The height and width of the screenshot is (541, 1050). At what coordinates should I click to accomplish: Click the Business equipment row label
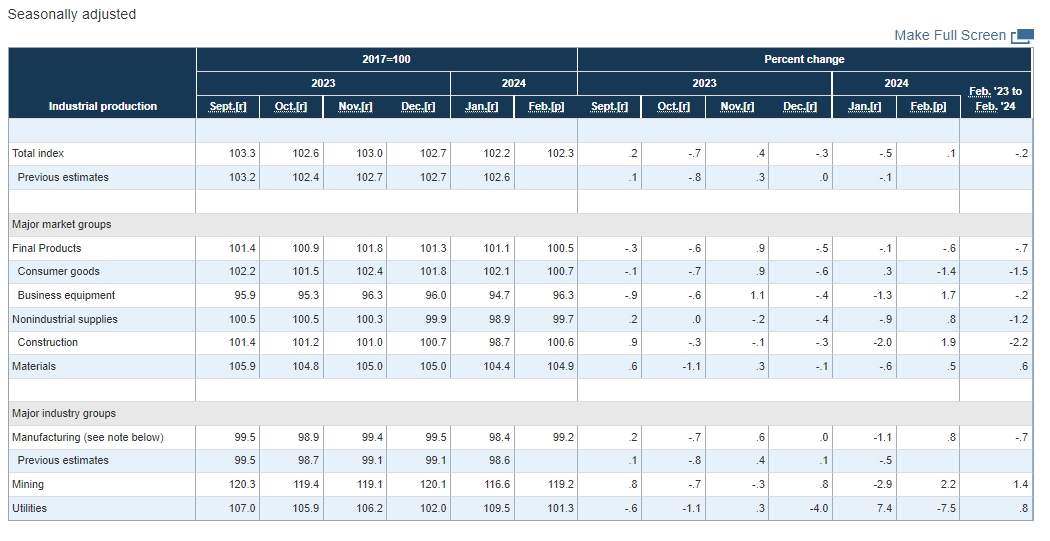(66, 296)
